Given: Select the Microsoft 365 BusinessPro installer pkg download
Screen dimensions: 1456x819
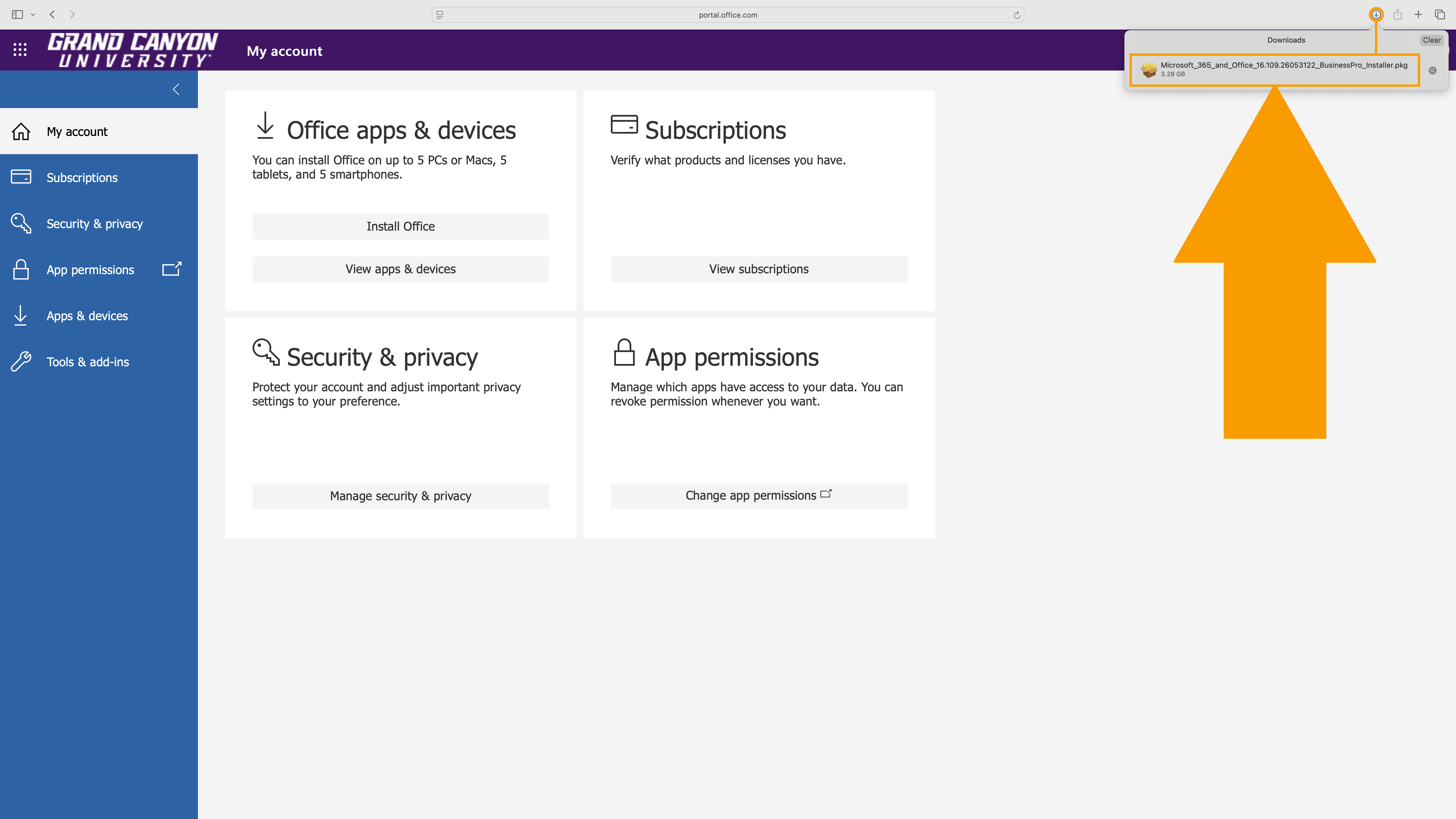Looking at the screenshot, I should coord(1275,69).
